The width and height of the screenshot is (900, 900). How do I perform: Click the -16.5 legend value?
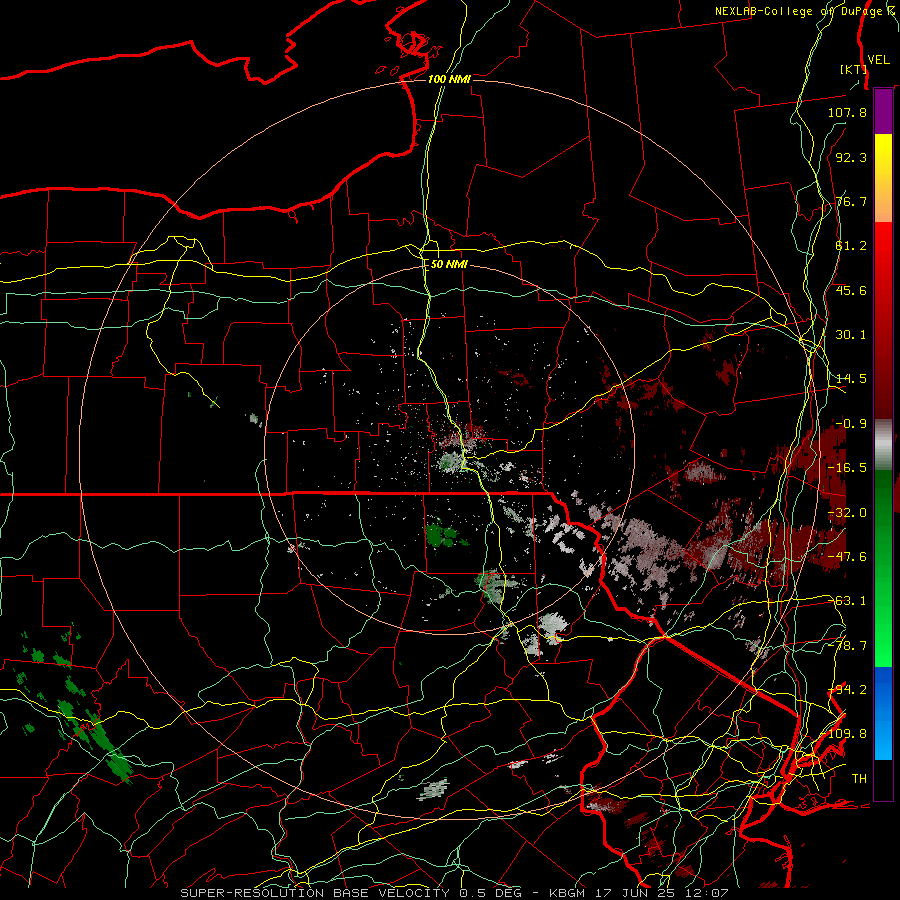[x=847, y=468]
